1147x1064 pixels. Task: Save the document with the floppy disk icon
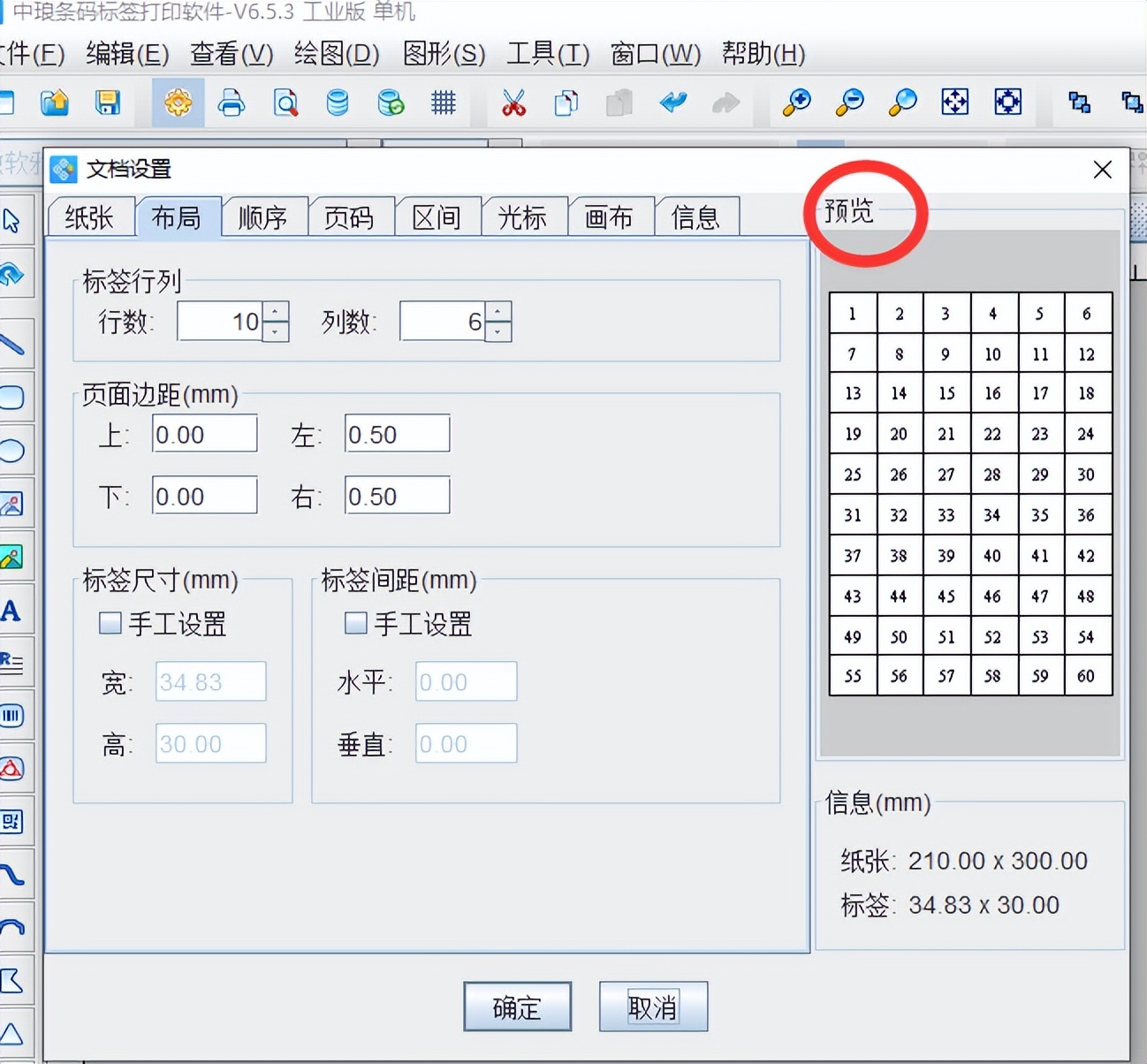click(x=108, y=103)
